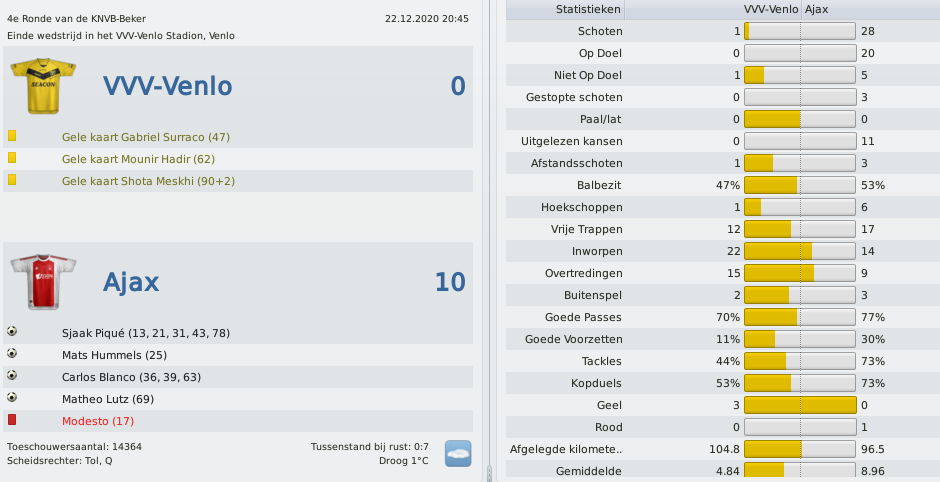Viewport: 940px width, 482px height.
Task: Click the goal ball icon for Mats Hummels
Action: click(12, 354)
